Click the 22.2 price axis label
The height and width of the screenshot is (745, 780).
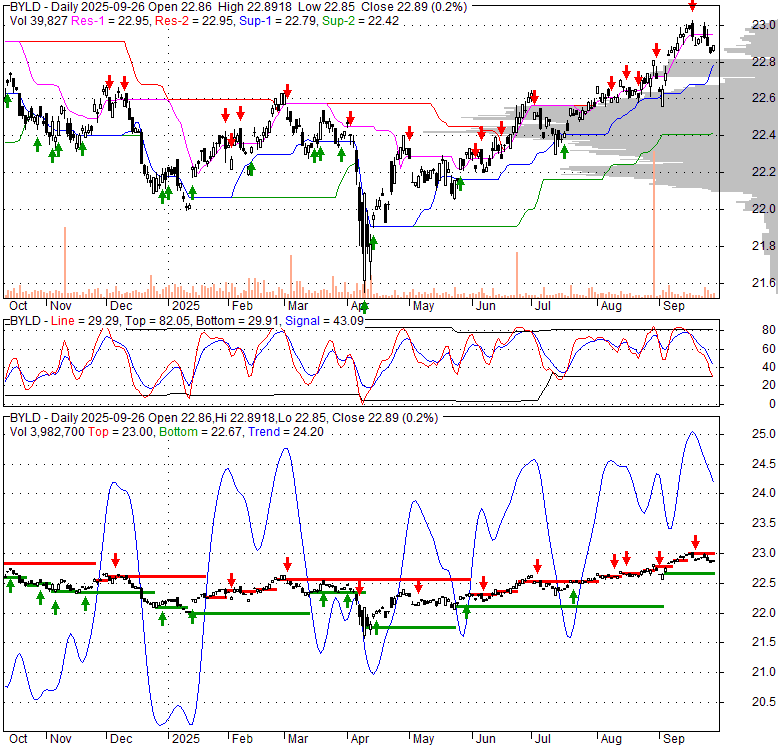pos(763,172)
